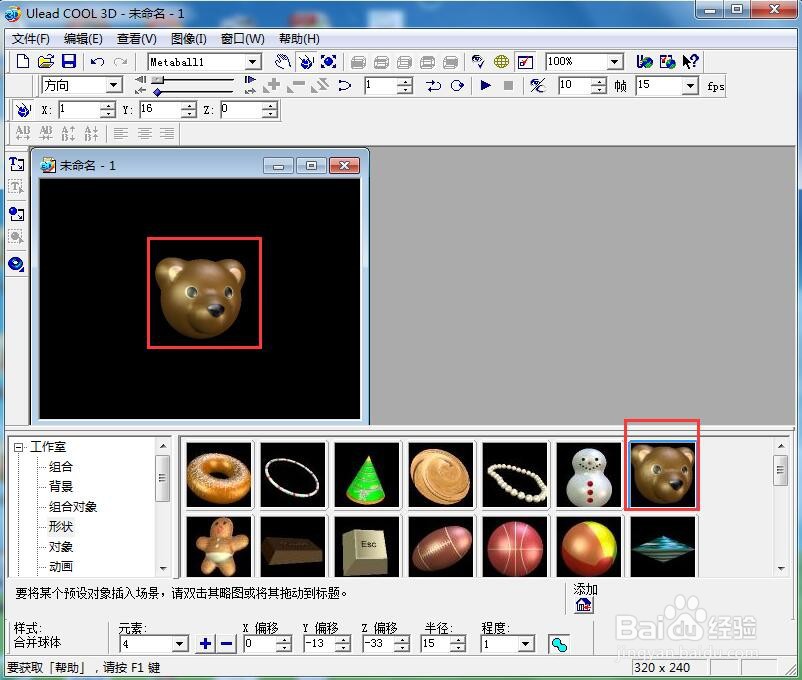The image size is (802, 680).
Task: Select the green cone preset thumbnail
Action: [367, 475]
